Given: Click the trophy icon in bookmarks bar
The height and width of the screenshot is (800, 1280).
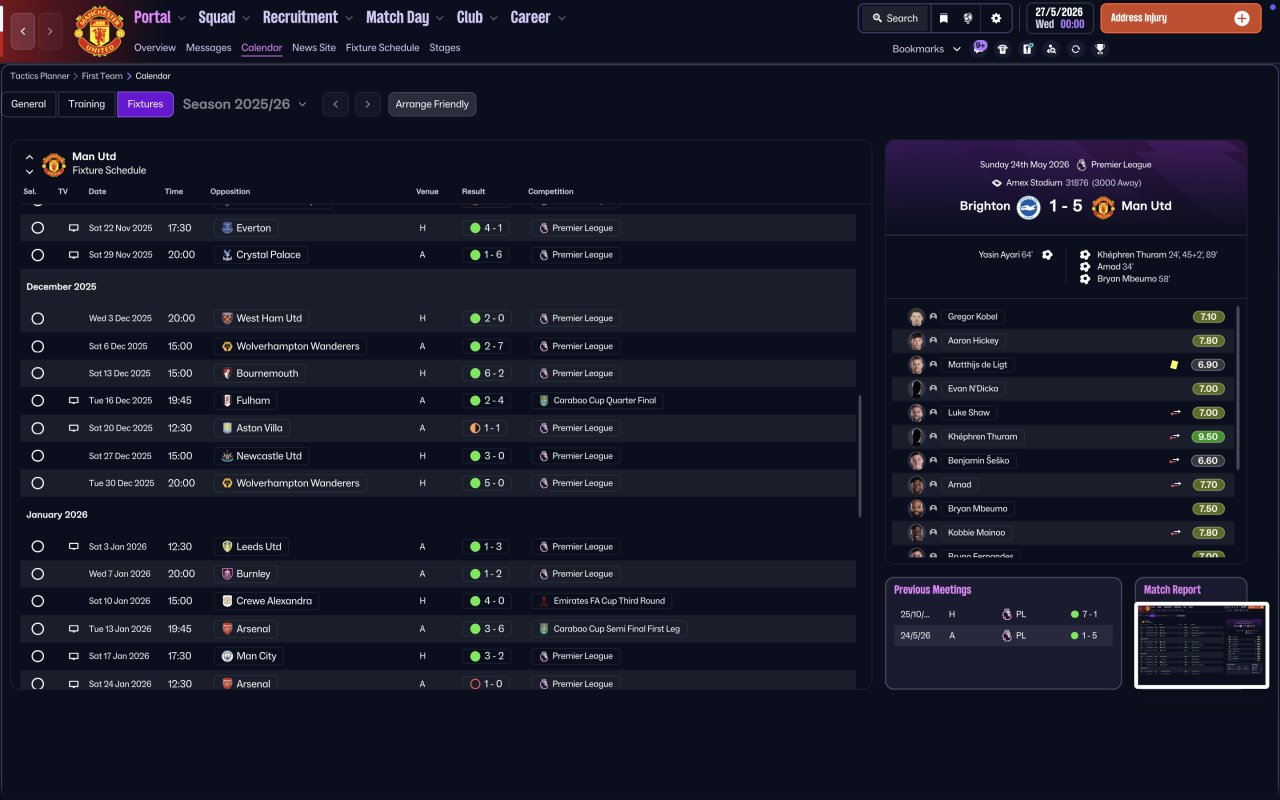Looking at the screenshot, I should click(1100, 49).
